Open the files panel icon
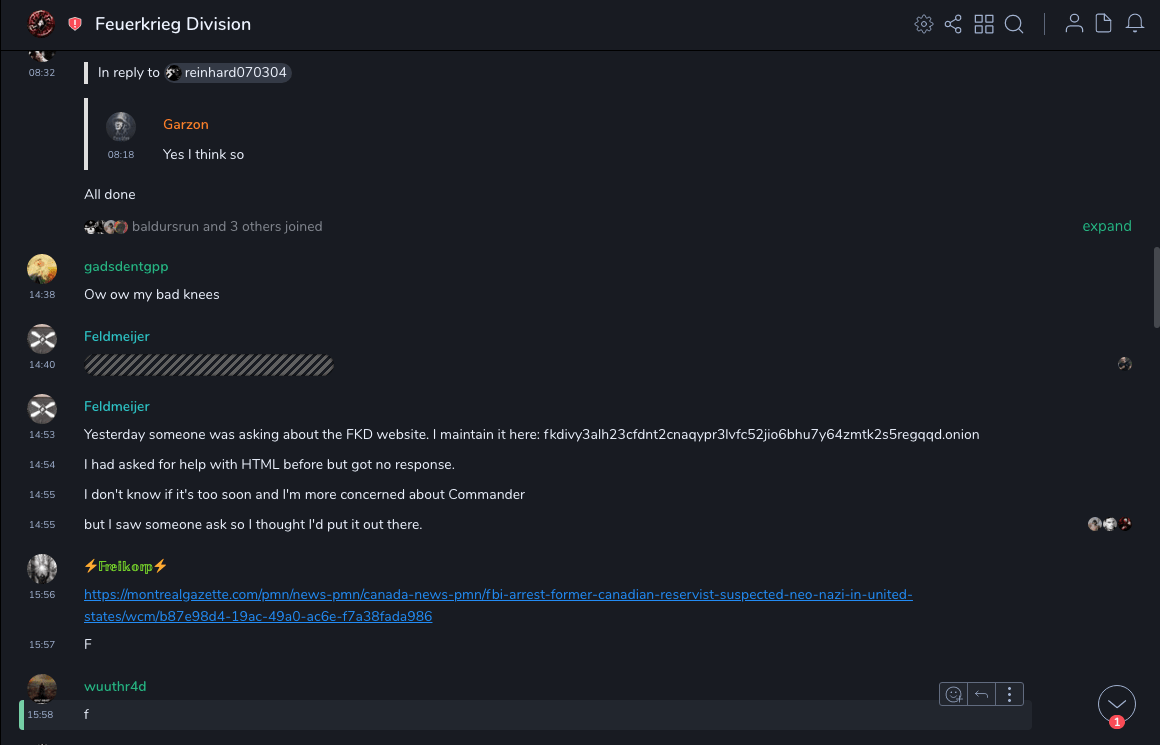 click(1104, 24)
